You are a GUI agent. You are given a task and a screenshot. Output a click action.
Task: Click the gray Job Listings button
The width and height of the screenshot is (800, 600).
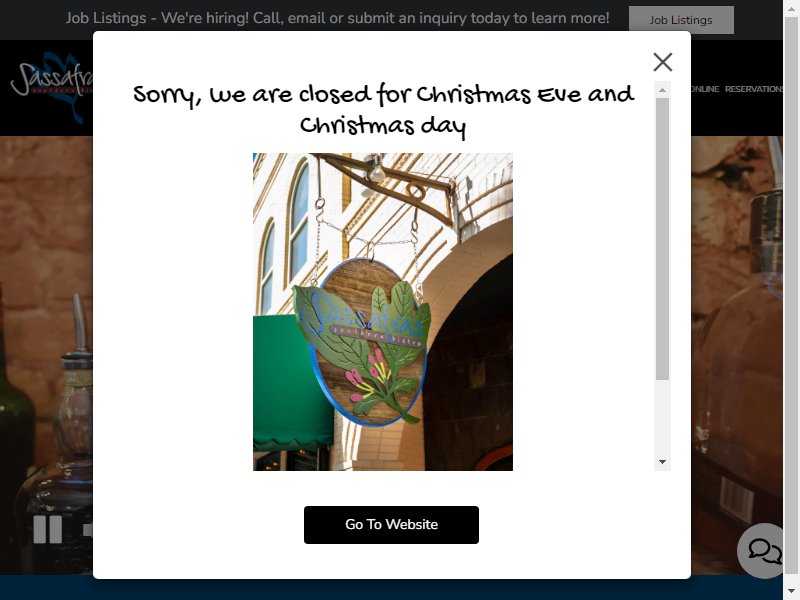pos(681,20)
